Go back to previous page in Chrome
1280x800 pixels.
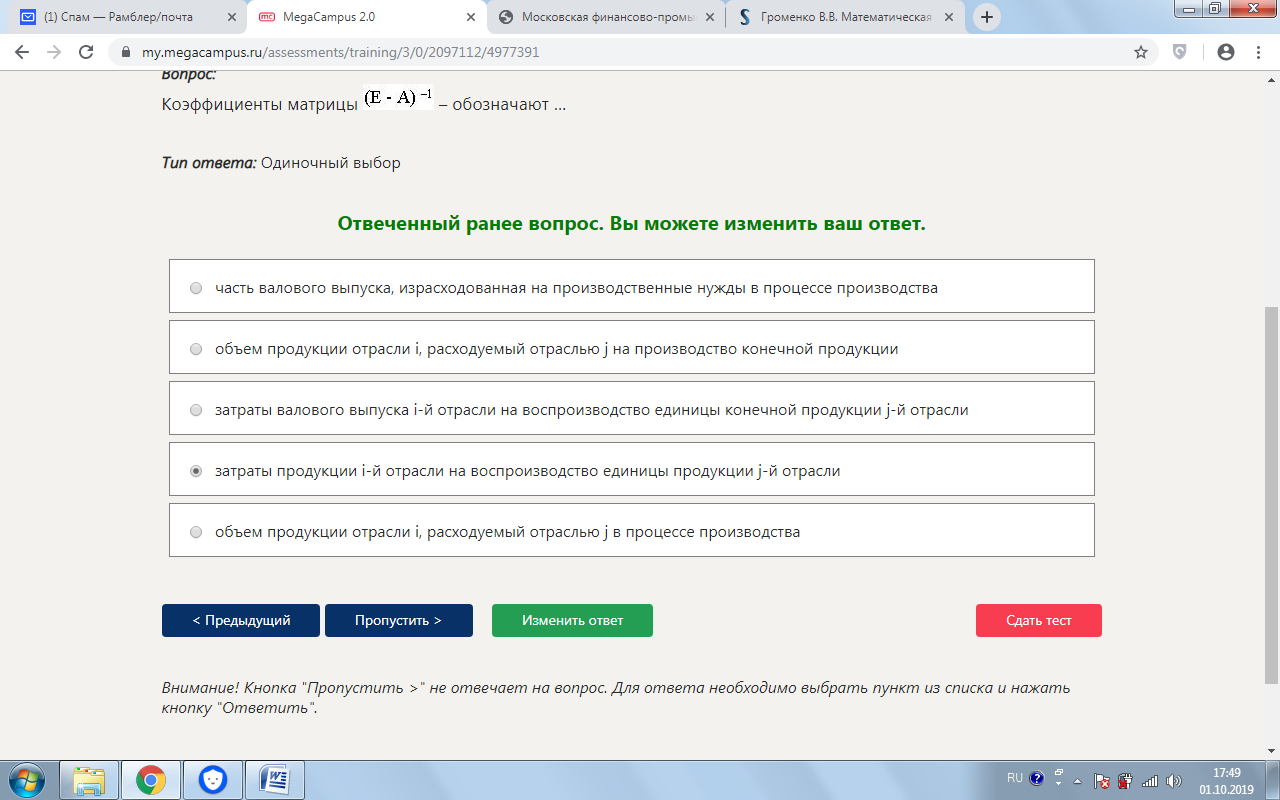click(22, 52)
